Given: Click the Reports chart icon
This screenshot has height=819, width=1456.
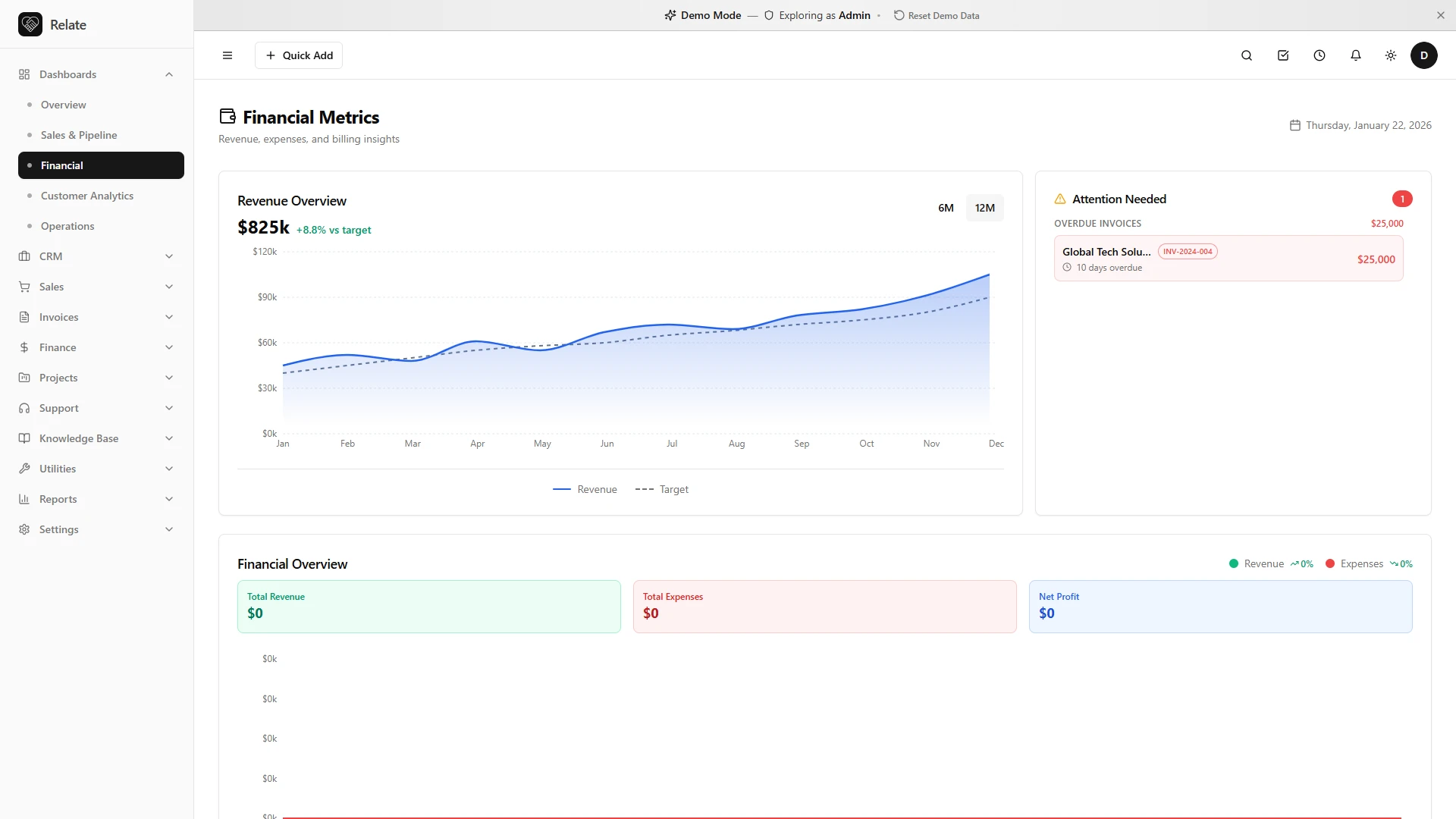Looking at the screenshot, I should coord(24,499).
